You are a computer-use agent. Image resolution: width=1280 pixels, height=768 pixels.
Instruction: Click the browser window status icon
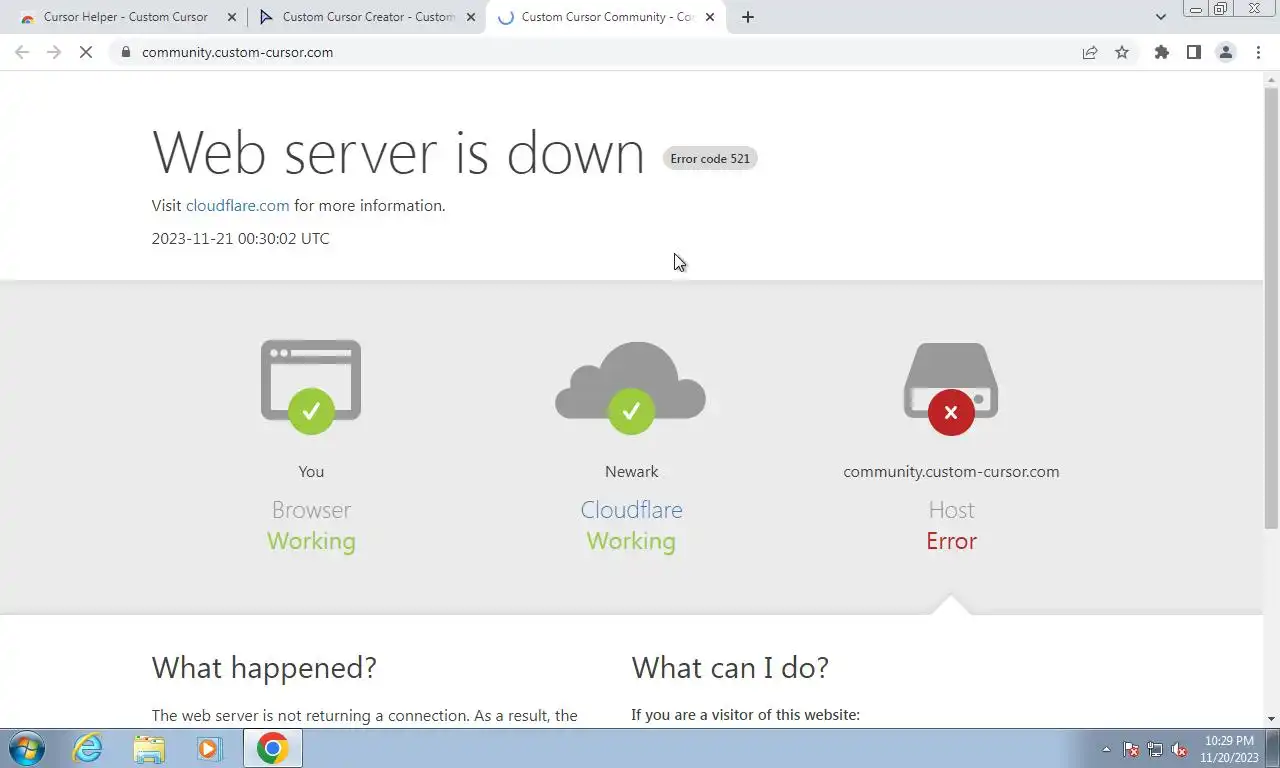(311, 386)
